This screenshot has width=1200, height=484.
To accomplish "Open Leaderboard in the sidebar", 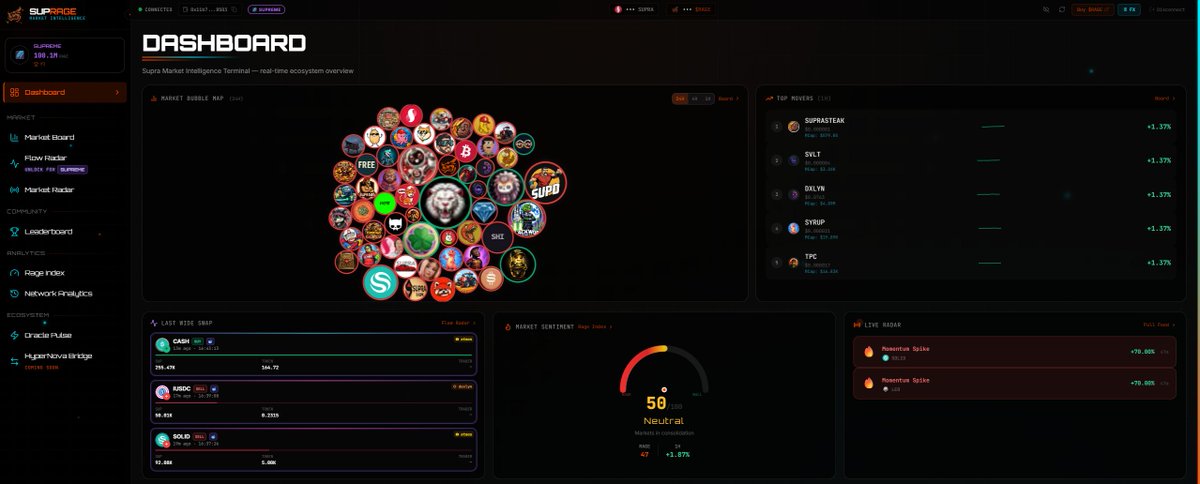I will tap(64, 231).
